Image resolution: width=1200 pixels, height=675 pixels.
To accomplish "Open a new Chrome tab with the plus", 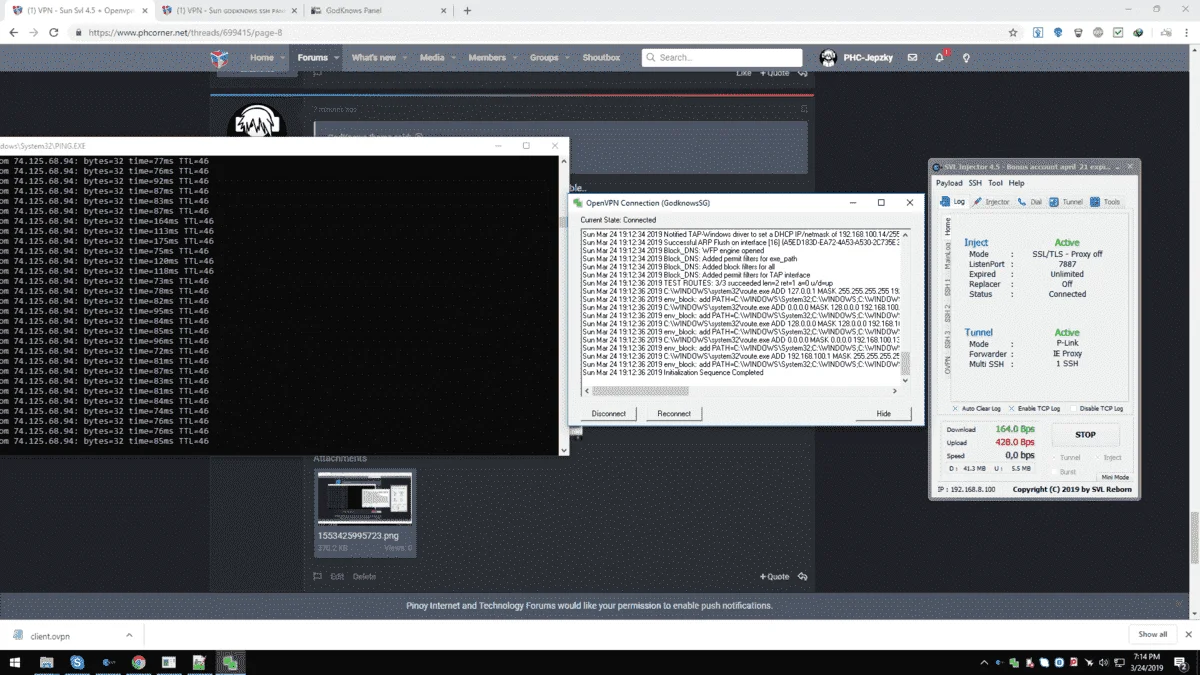I will (x=467, y=11).
